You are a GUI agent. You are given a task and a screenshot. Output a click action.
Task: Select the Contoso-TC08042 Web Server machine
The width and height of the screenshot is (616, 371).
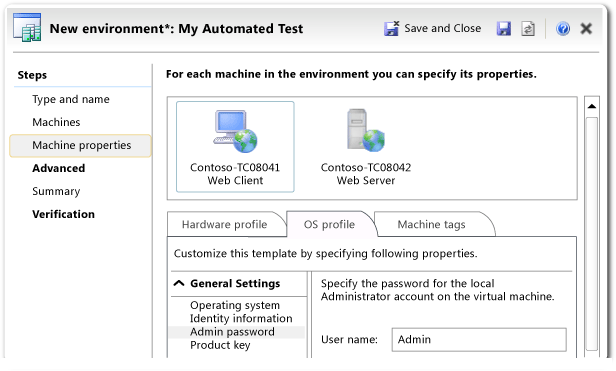366,147
